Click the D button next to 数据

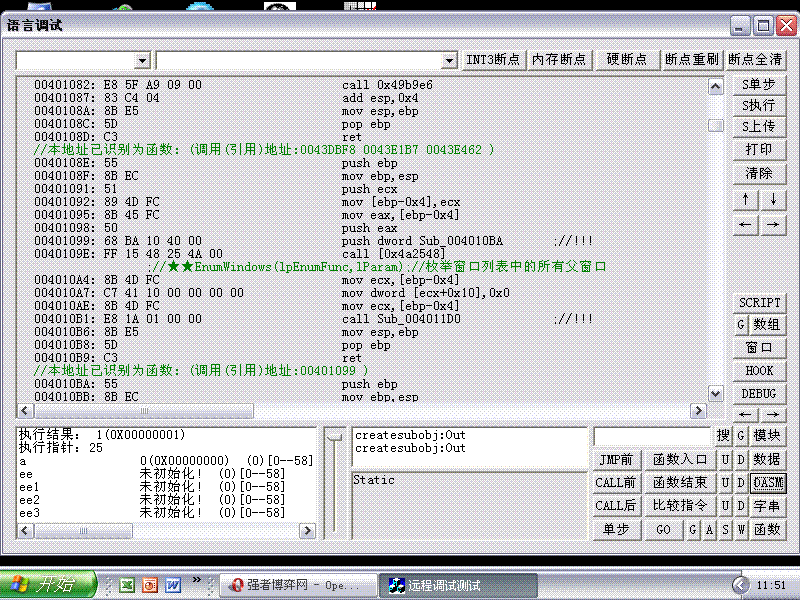click(741, 460)
